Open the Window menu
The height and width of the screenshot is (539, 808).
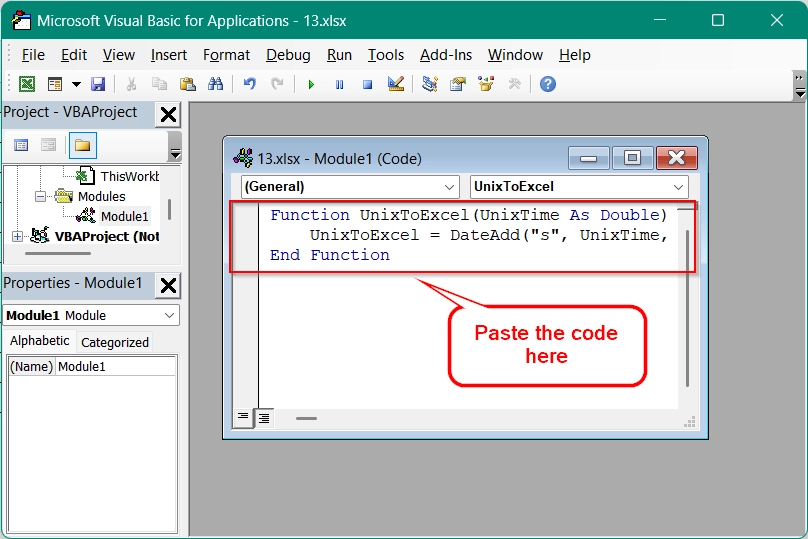point(515,55)
